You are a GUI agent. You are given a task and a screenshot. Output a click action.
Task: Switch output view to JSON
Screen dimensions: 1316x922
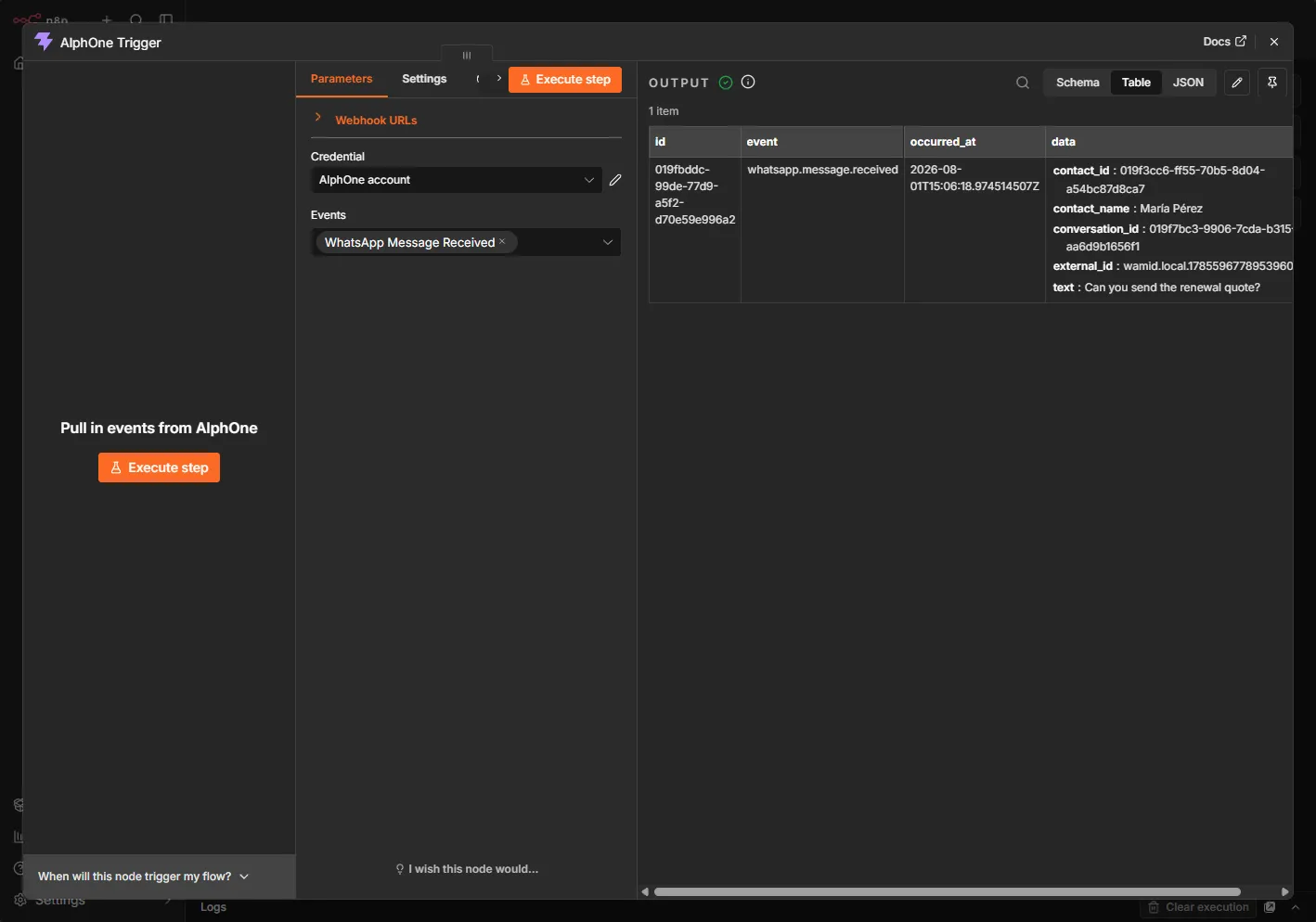coord(1188,83)
